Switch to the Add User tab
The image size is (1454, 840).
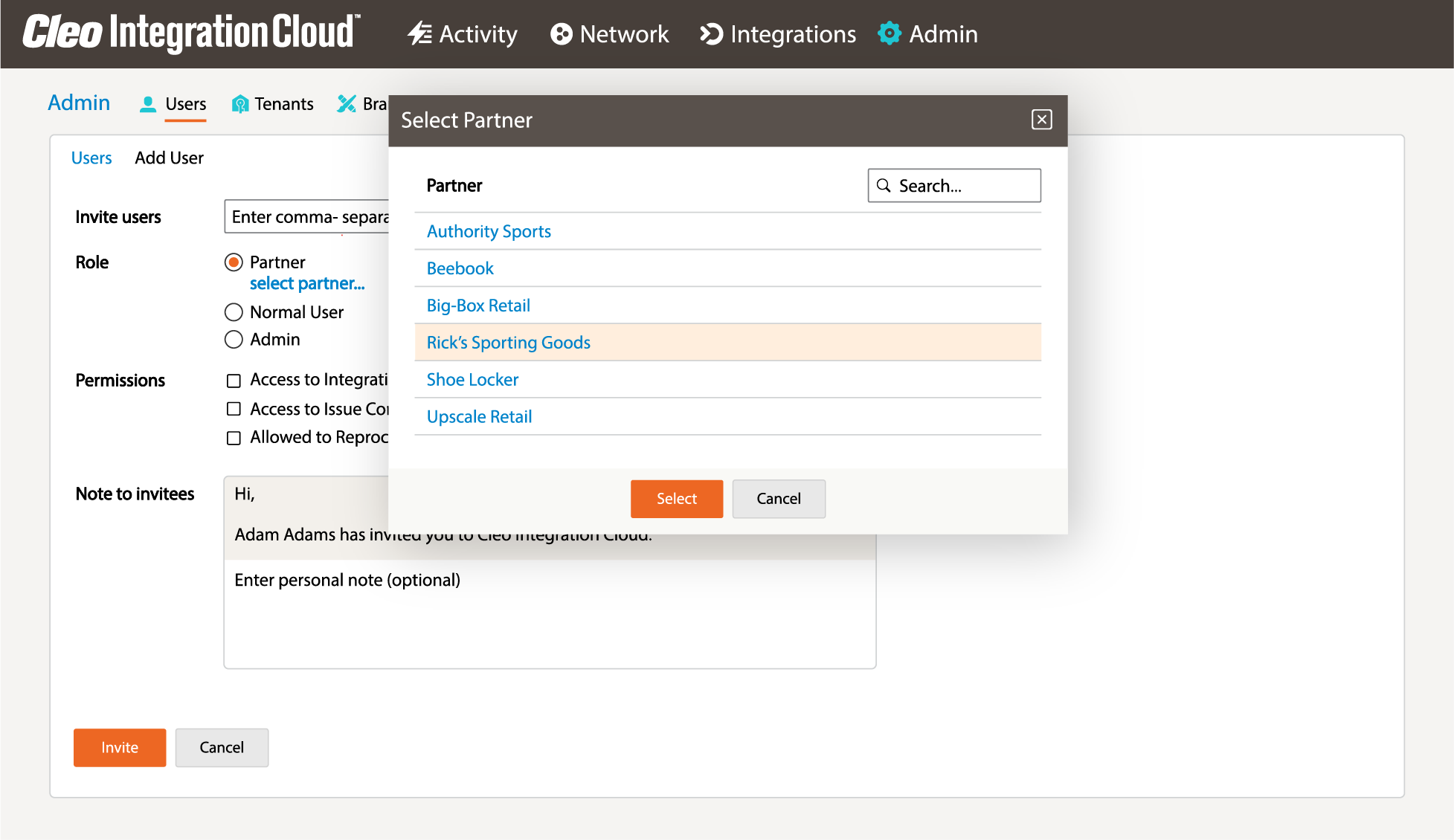pos(169,158)
